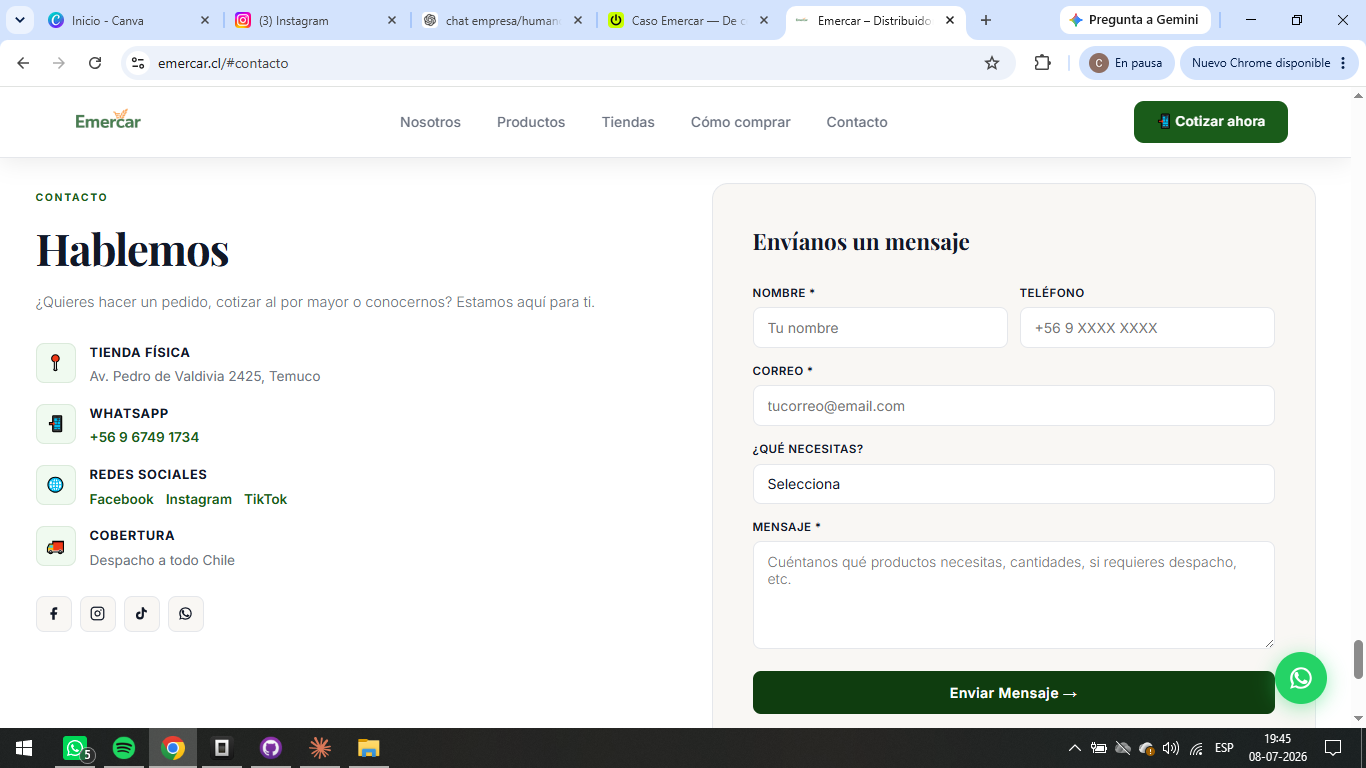Click browser forward arrow
This screenshot has width=1366, height=768.
point(59,63)
